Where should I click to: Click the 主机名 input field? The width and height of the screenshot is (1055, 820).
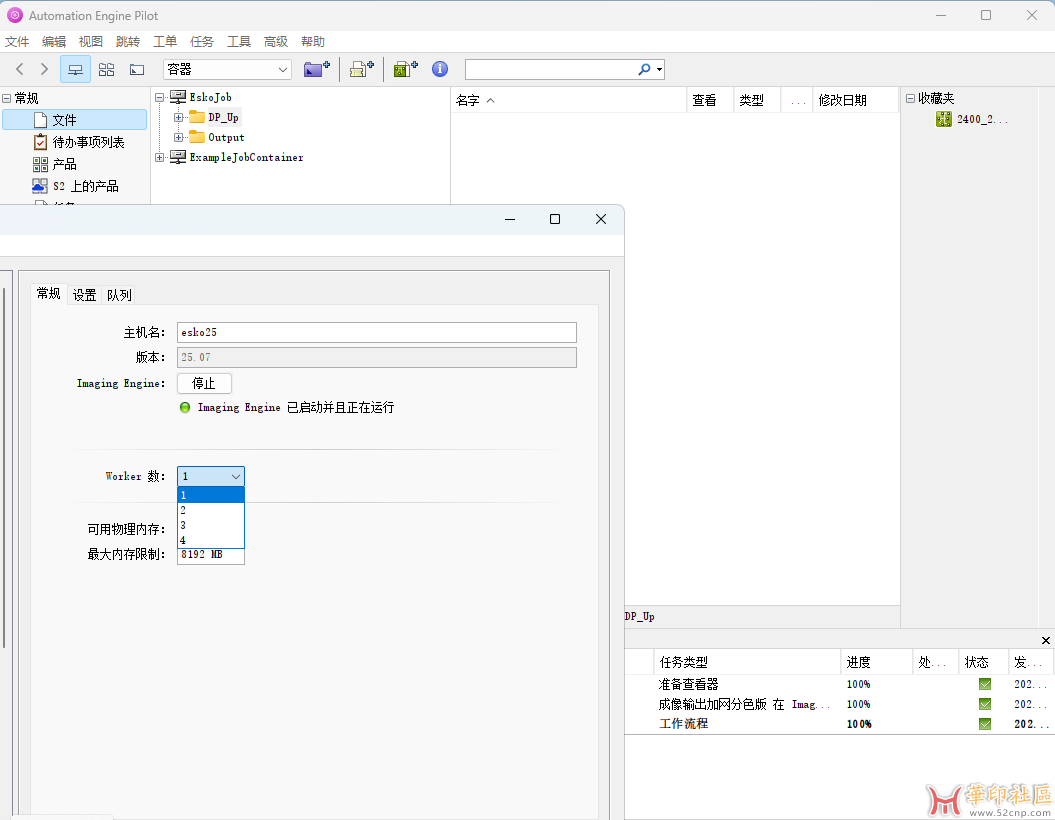(x=377, y=332)
